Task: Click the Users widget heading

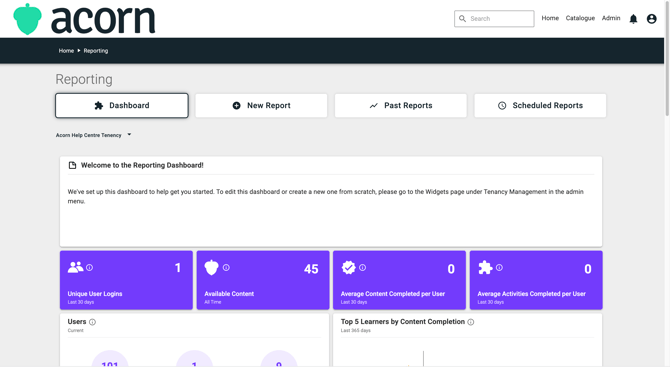Action: click(77, 322)
